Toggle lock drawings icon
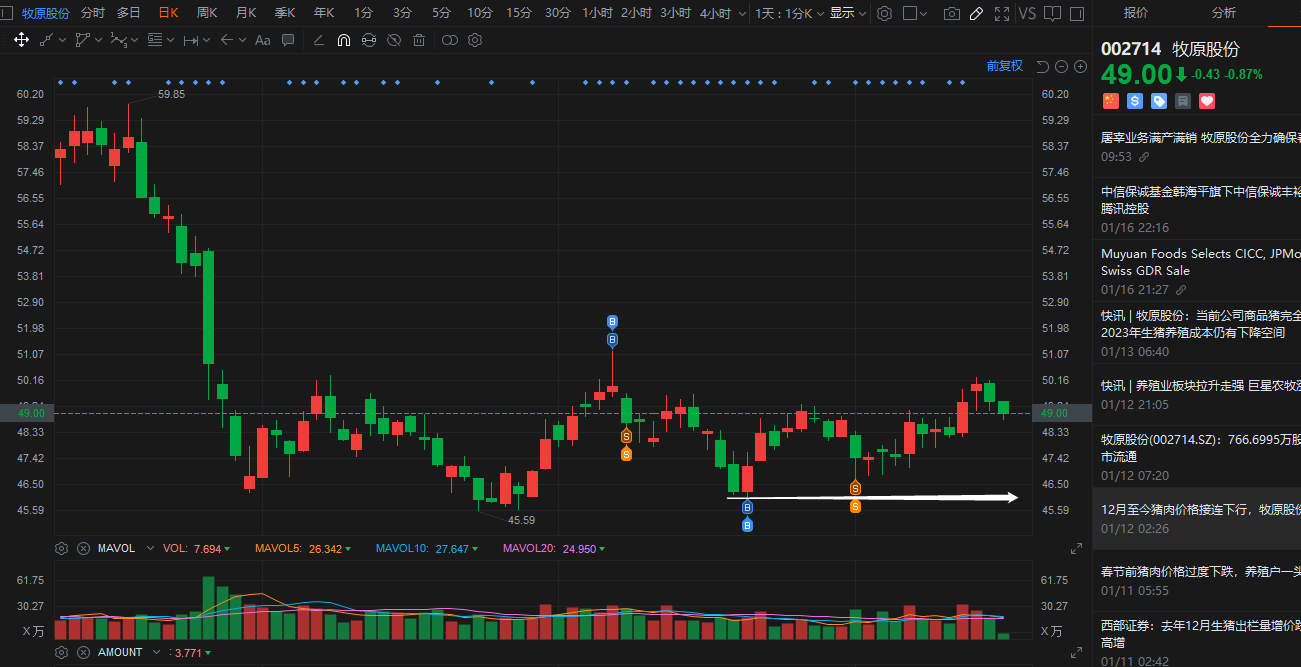The width and height of the screenshot is (1301, 667). [x=369, y=40]
